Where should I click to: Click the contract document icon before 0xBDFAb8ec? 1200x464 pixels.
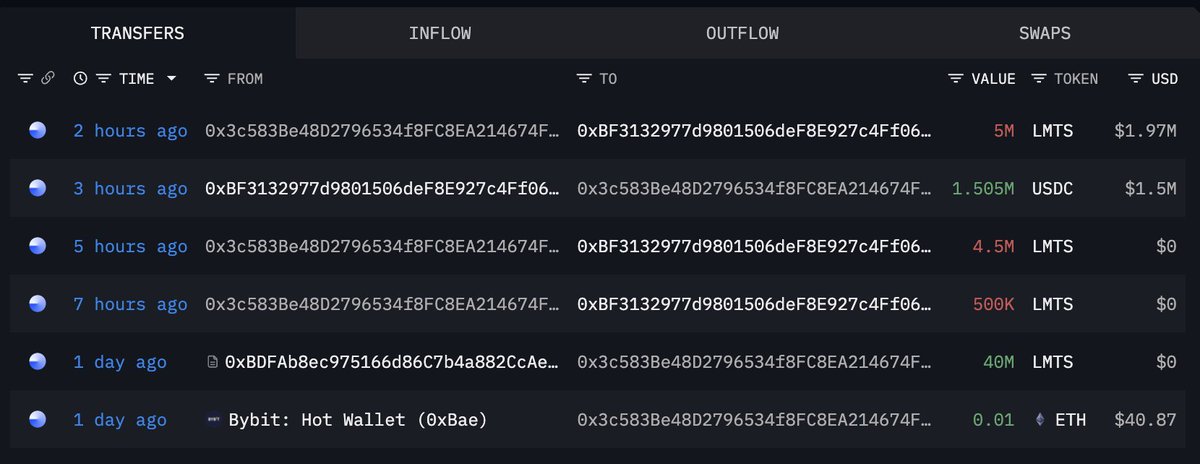(x=211, y=362)
